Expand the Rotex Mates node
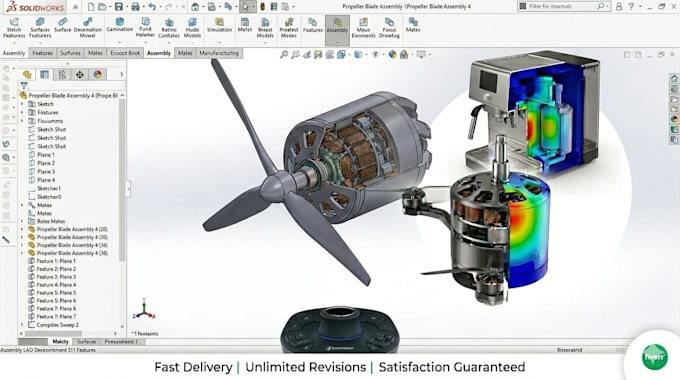This screenshot has height=380, width=680. coord(22,221)
